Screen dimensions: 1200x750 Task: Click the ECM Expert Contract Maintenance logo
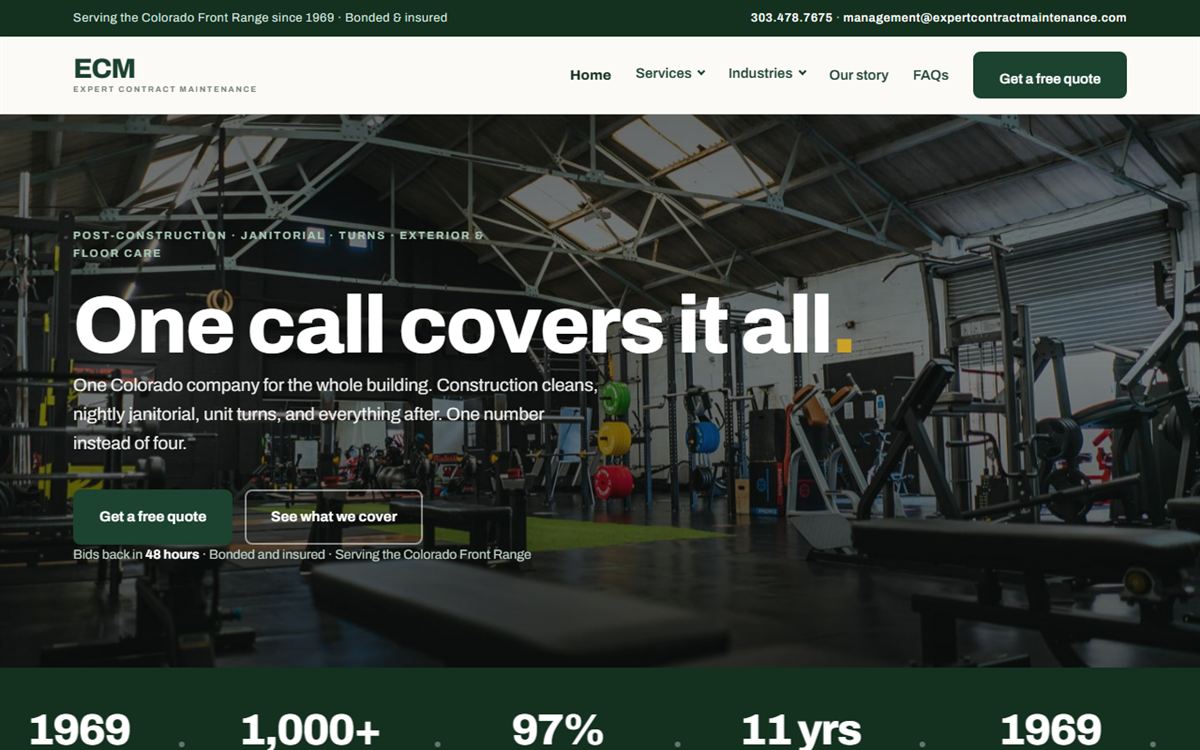165,75
